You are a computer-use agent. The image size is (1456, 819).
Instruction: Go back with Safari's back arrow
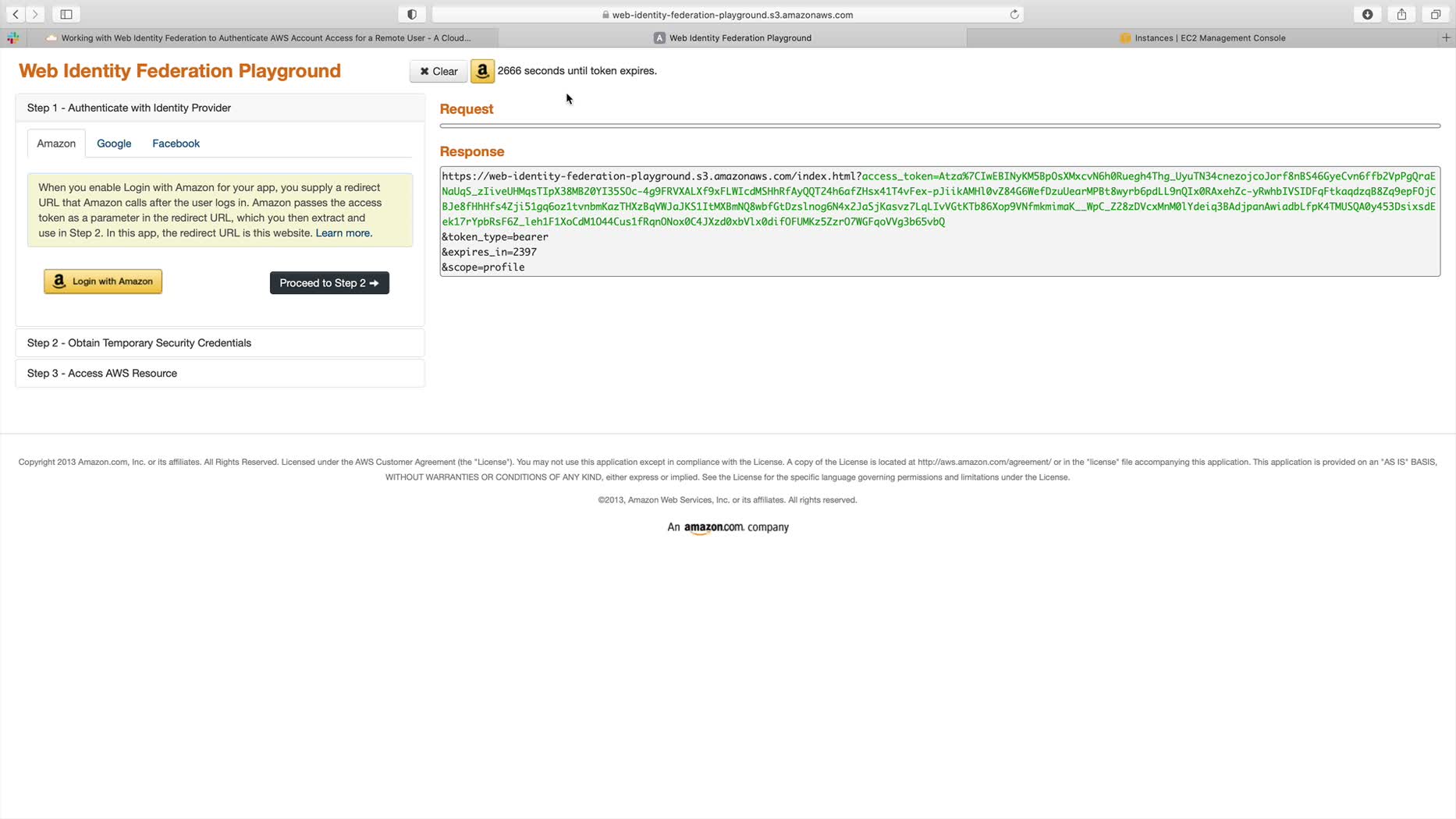click(16, 14)
